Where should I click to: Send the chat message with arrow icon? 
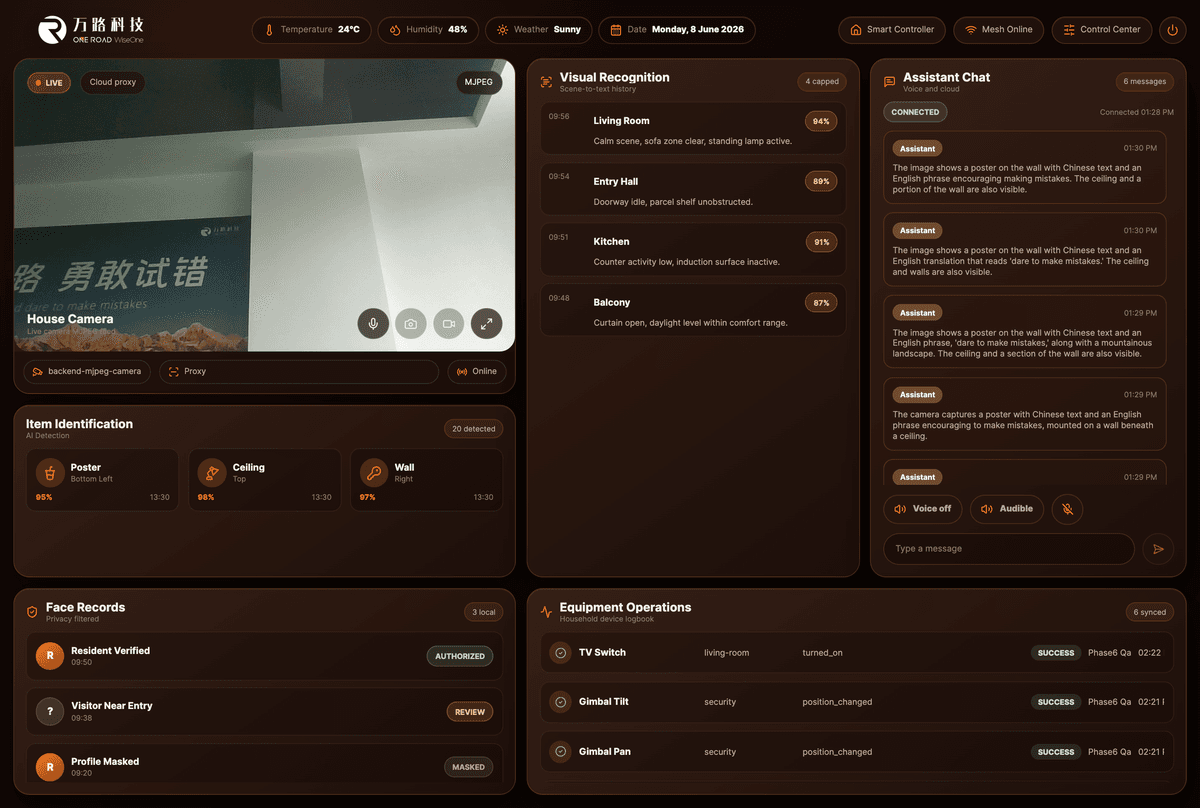[1158, 549]
